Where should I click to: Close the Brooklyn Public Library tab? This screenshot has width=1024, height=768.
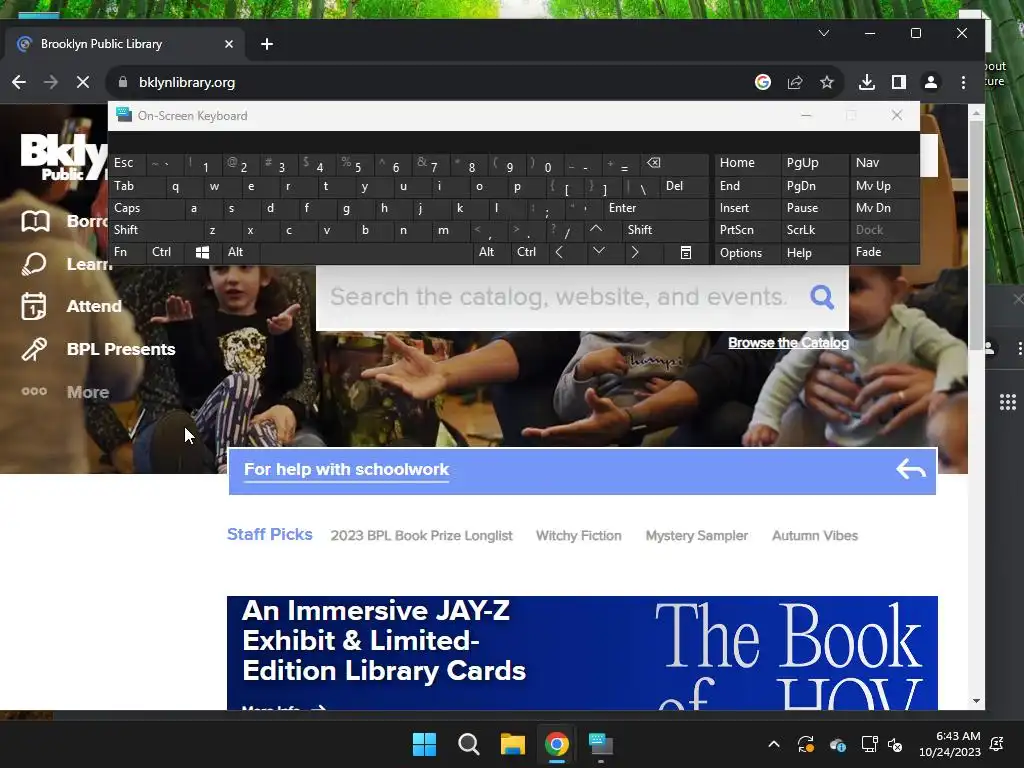(x=229, y=44)
